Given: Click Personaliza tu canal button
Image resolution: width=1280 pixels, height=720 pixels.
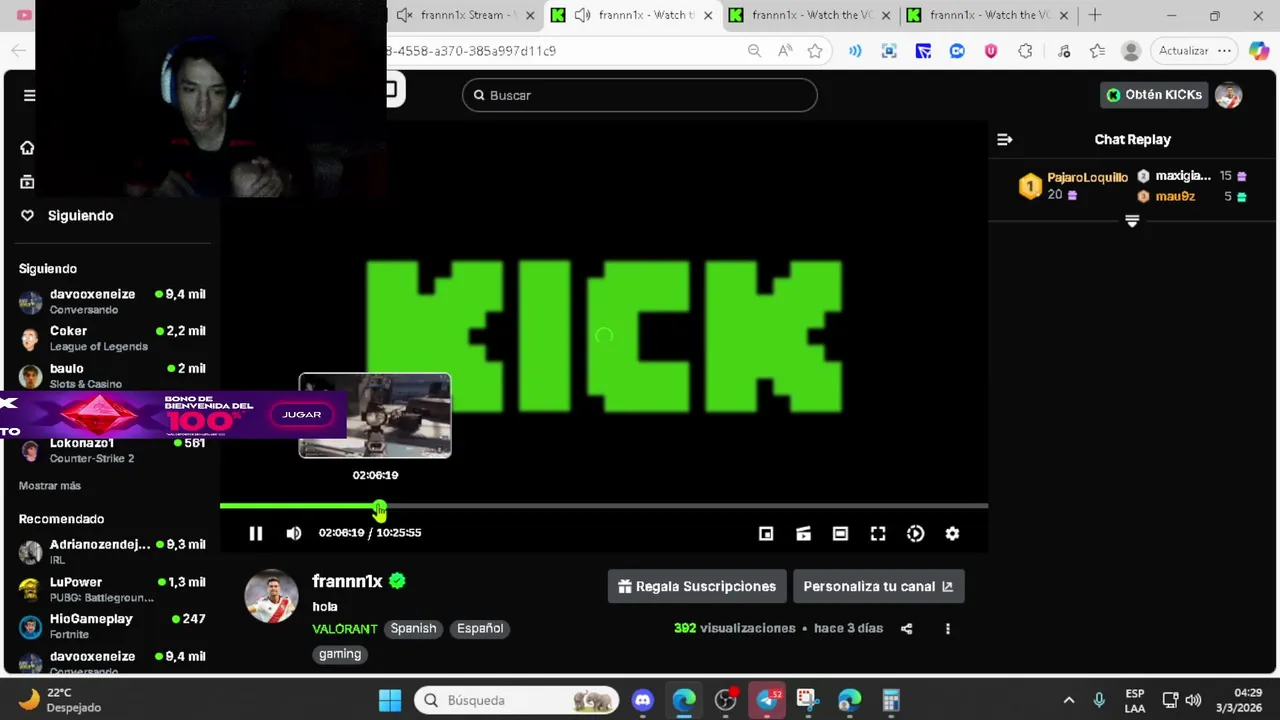Looking at the screenshot, I should (878, 587).
